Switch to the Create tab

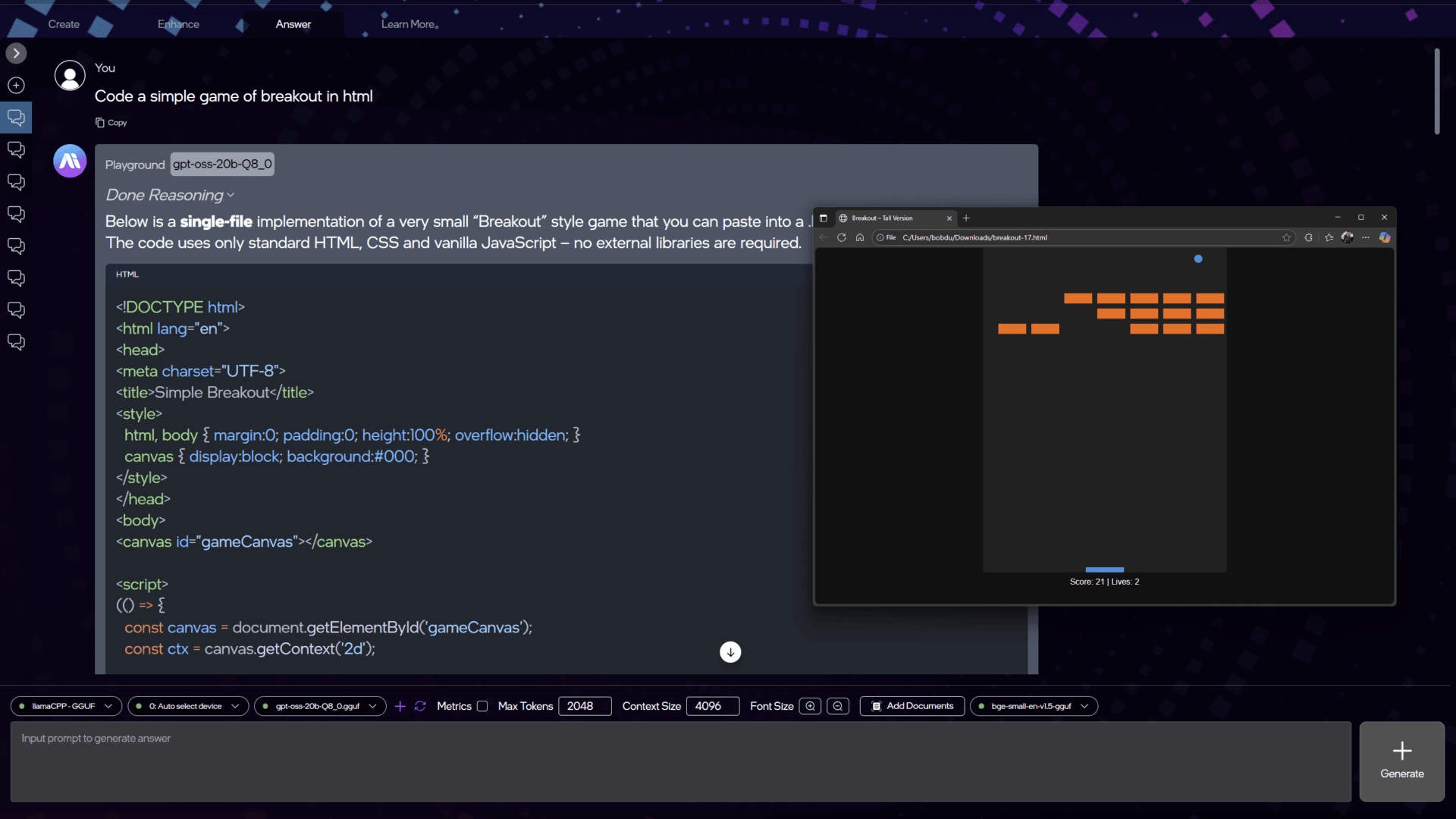pyautogui.click(x=64, y=24)
